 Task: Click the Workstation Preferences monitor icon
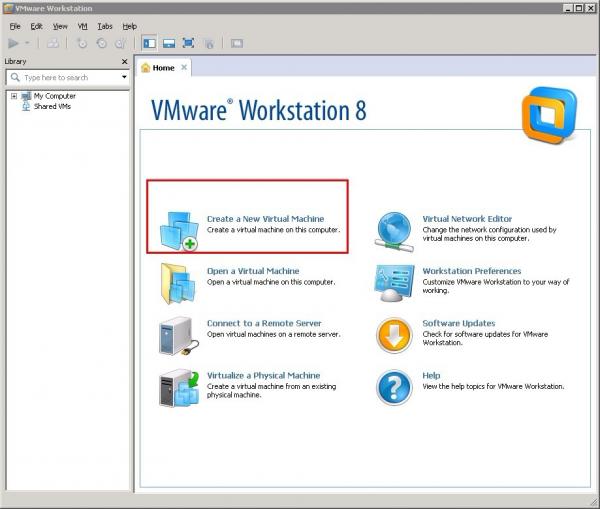point(394,284)
